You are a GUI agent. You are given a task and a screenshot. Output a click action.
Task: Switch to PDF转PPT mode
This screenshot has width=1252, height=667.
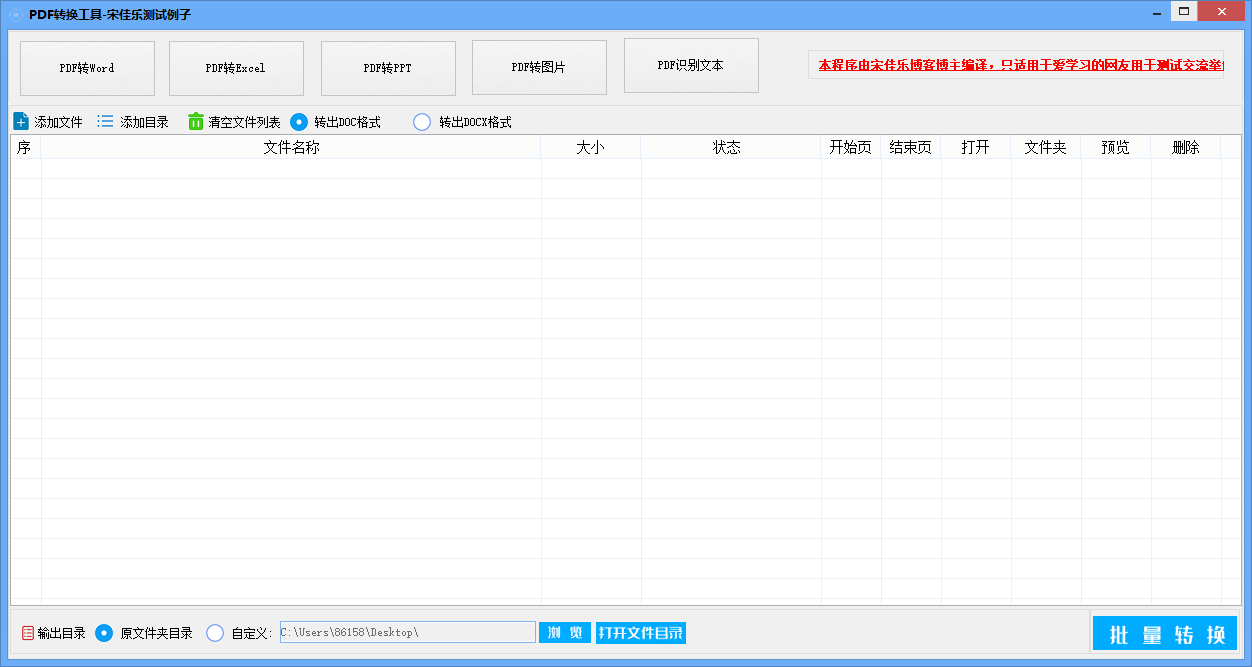tap(388, 68)
